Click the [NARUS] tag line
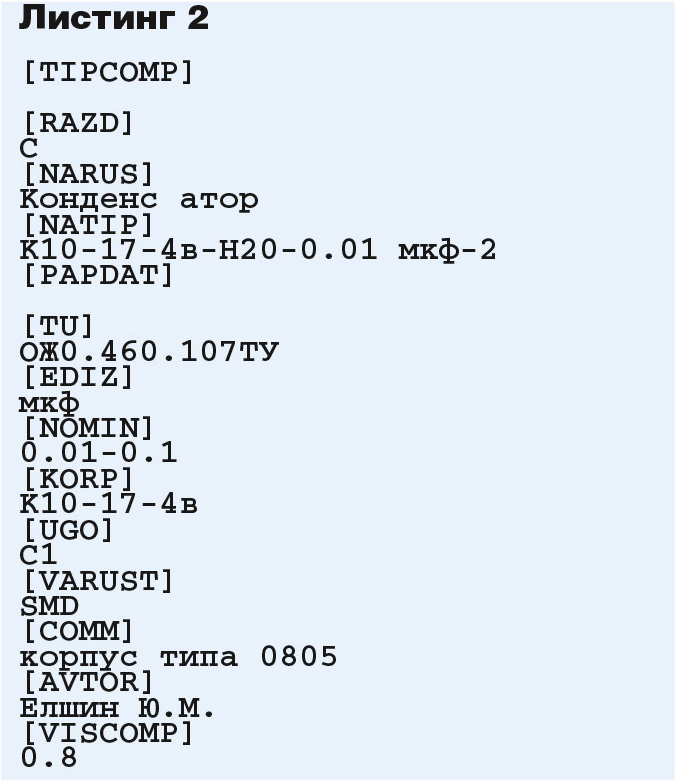677x782 pixels. [x=88, y=174]
